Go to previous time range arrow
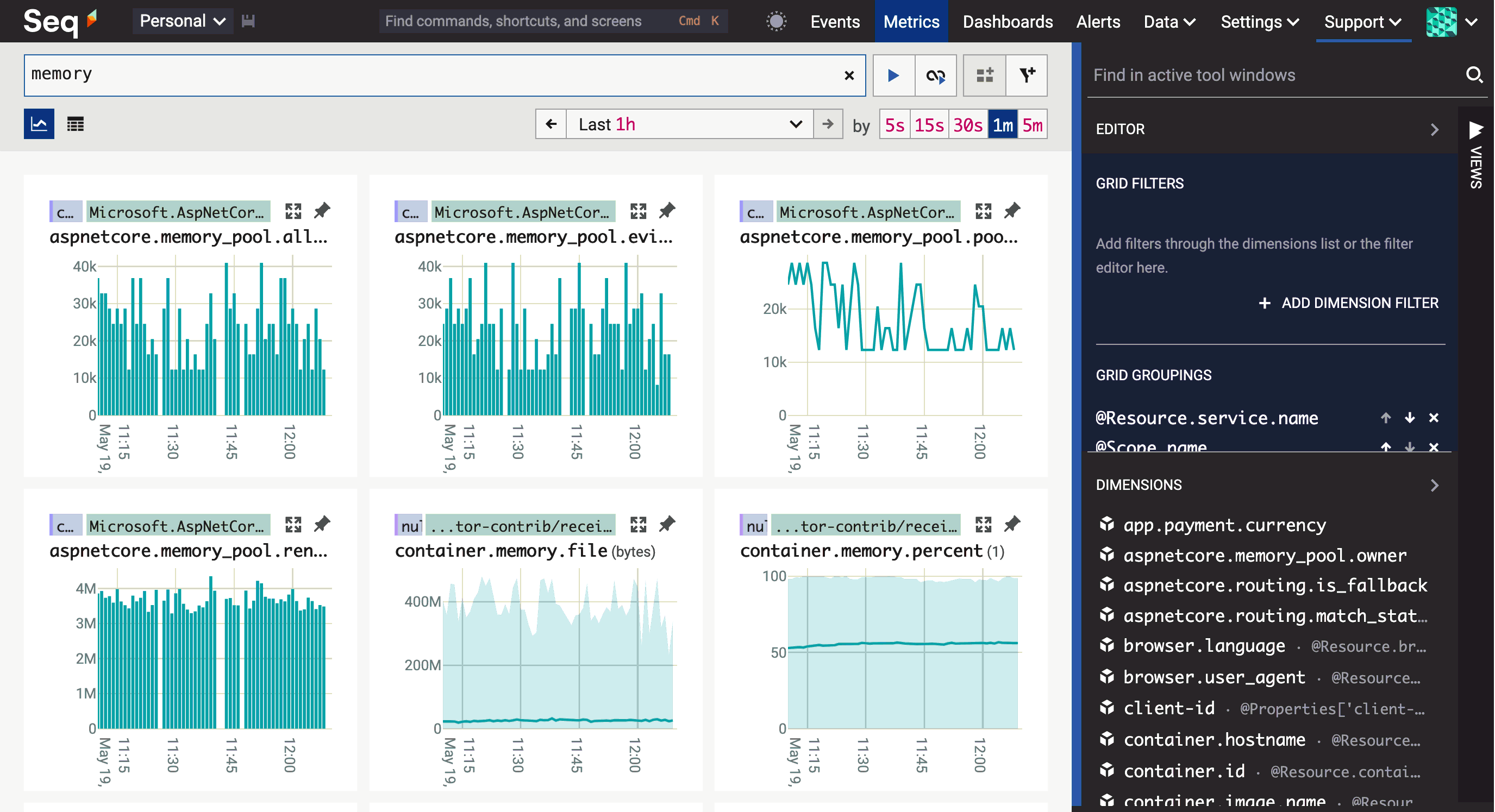Viewport: 1495px width, 812px height. [551, 124]
